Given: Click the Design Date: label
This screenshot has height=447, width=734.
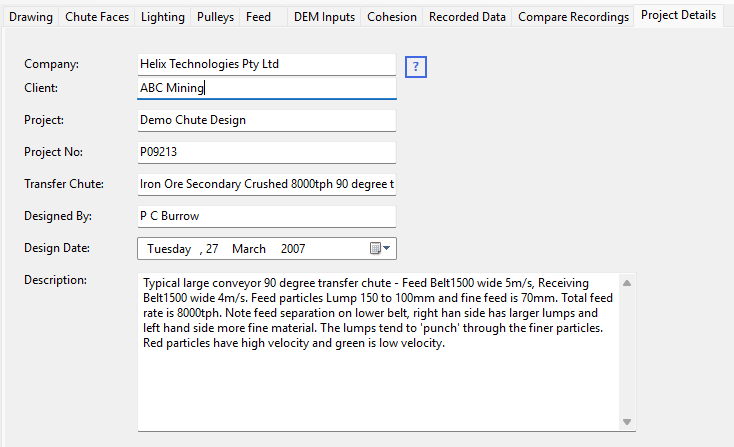Looking at the screenshot, I should [x=57, y=248].
